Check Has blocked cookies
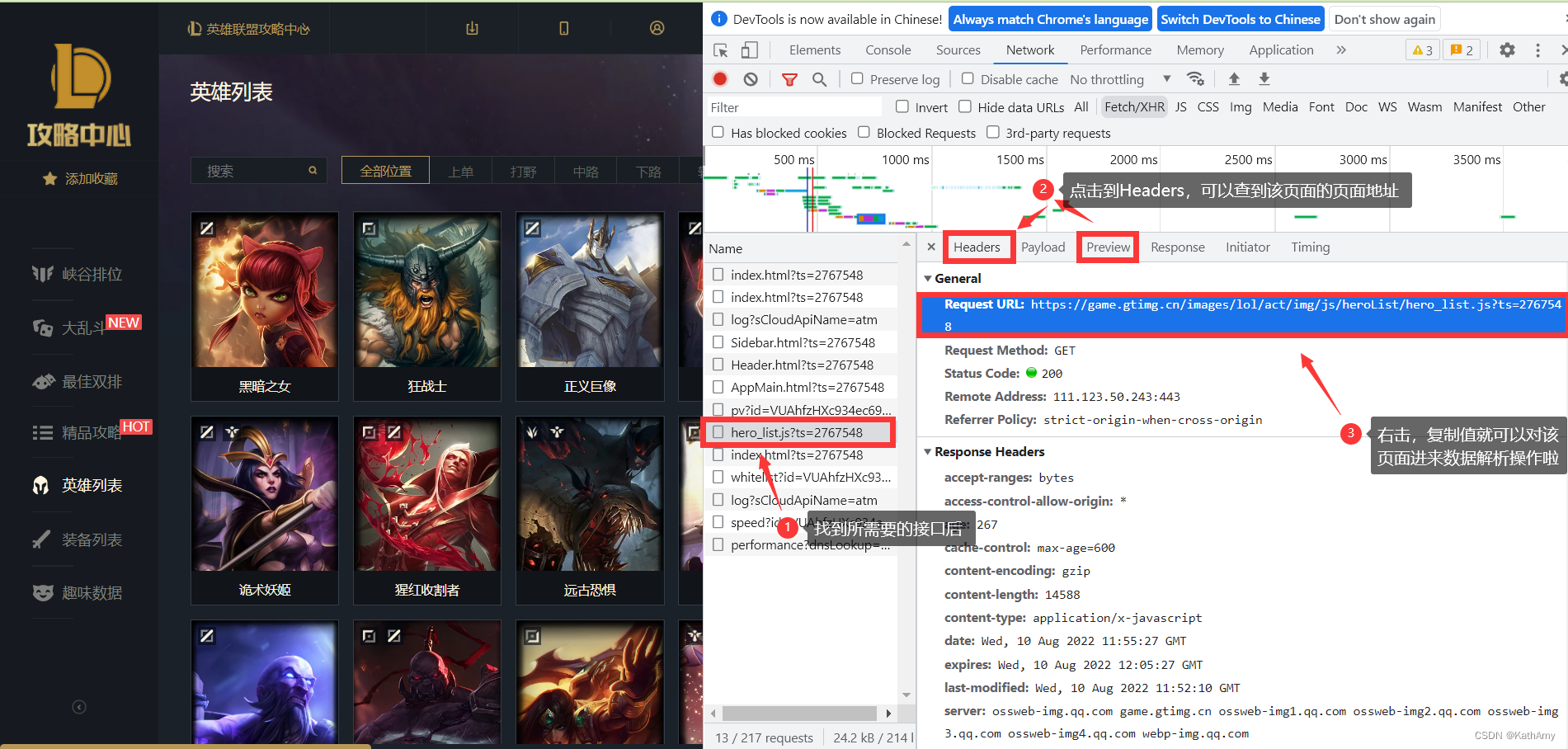 [718, 132]
